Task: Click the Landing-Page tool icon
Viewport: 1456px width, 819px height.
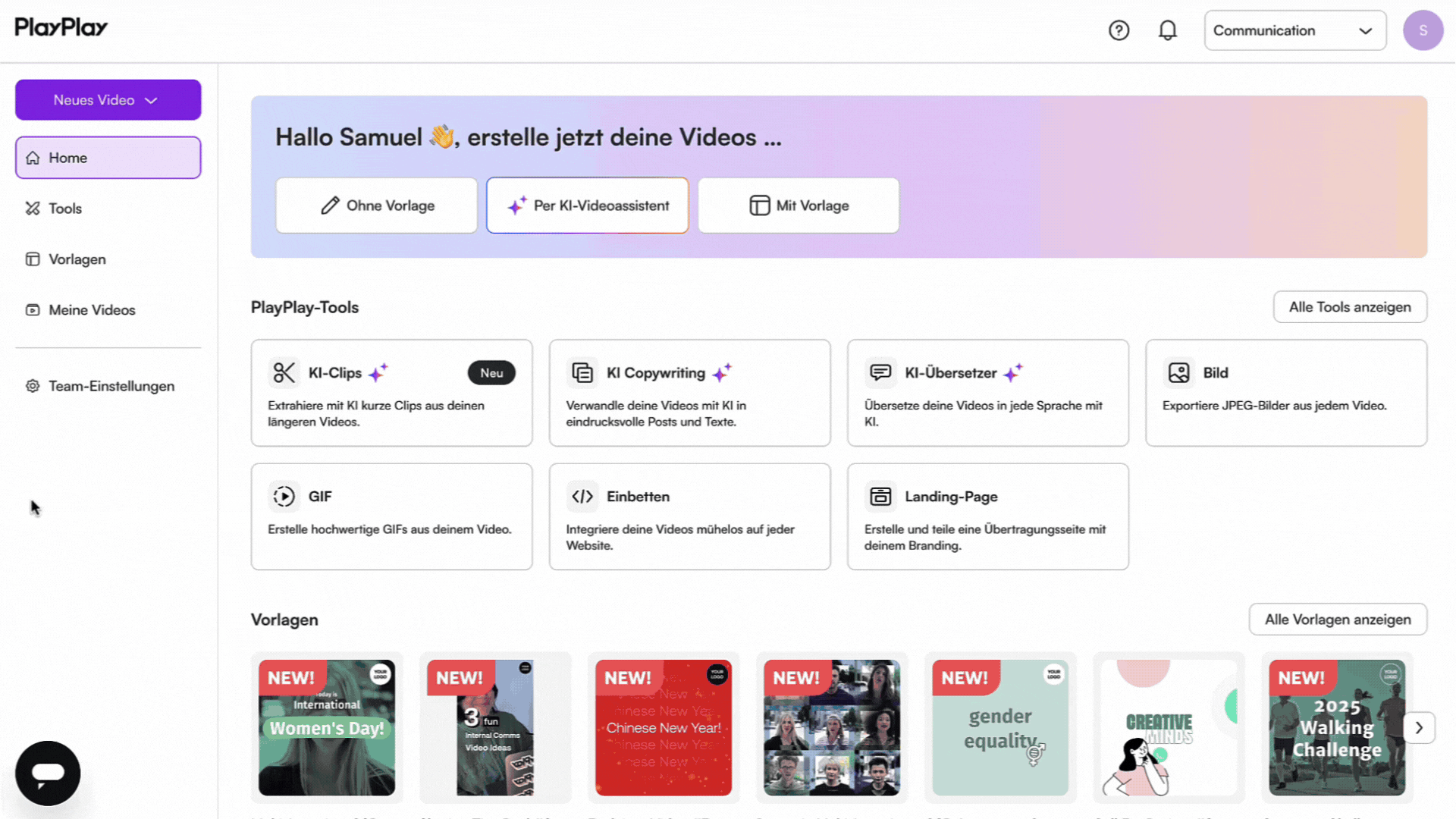Action: [880, 496]
